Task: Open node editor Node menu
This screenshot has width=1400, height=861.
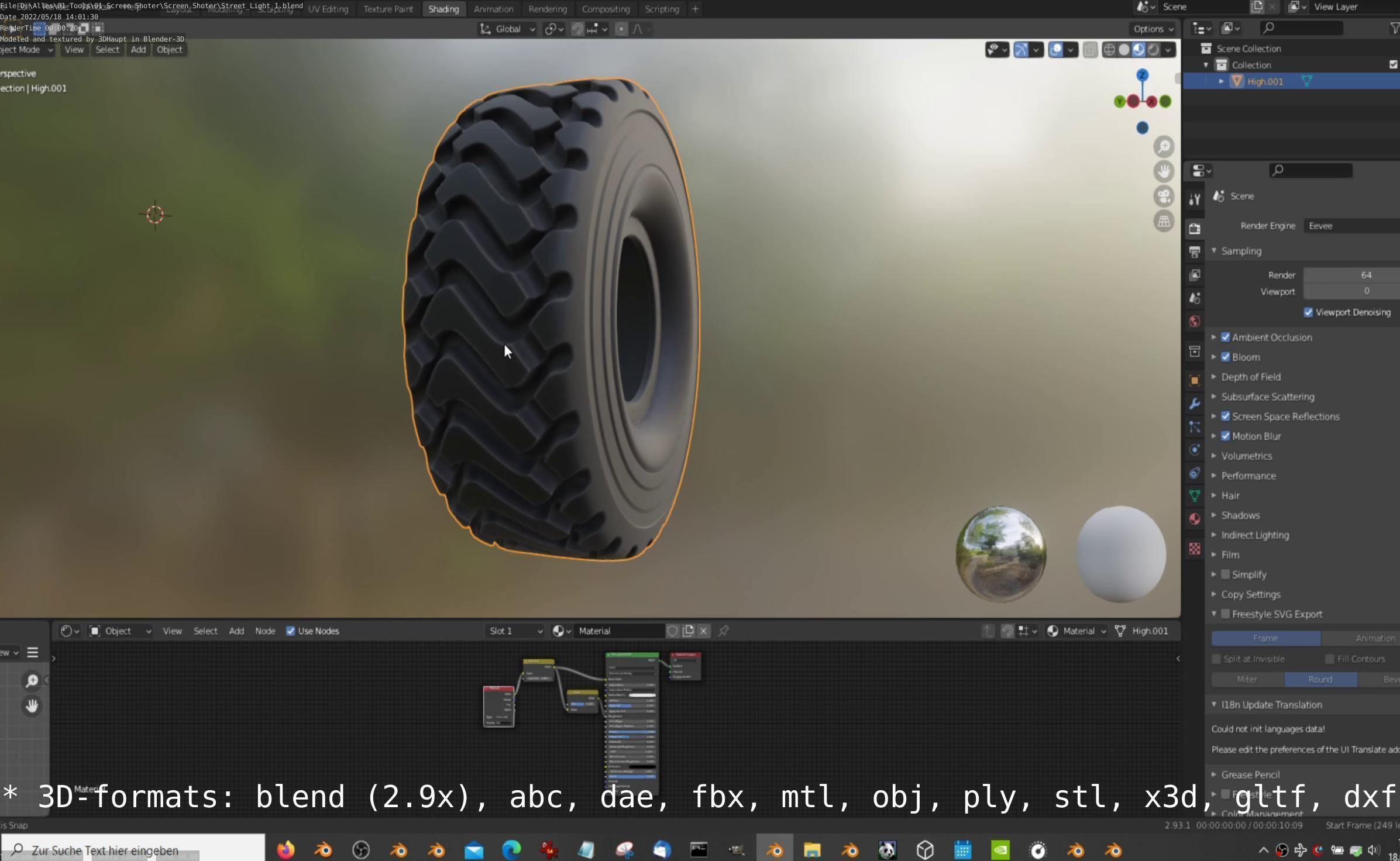Action: coord(265,631)
